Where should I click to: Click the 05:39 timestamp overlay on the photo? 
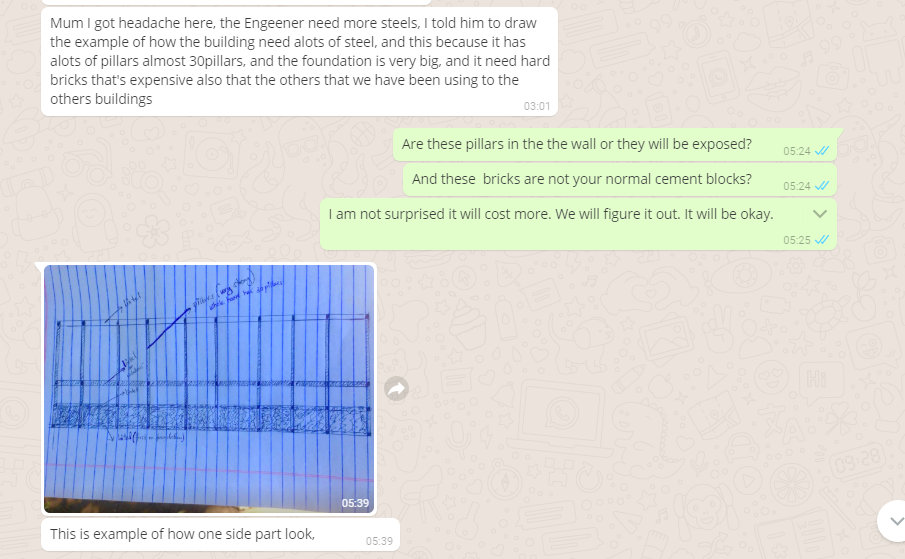coord(355,503)
